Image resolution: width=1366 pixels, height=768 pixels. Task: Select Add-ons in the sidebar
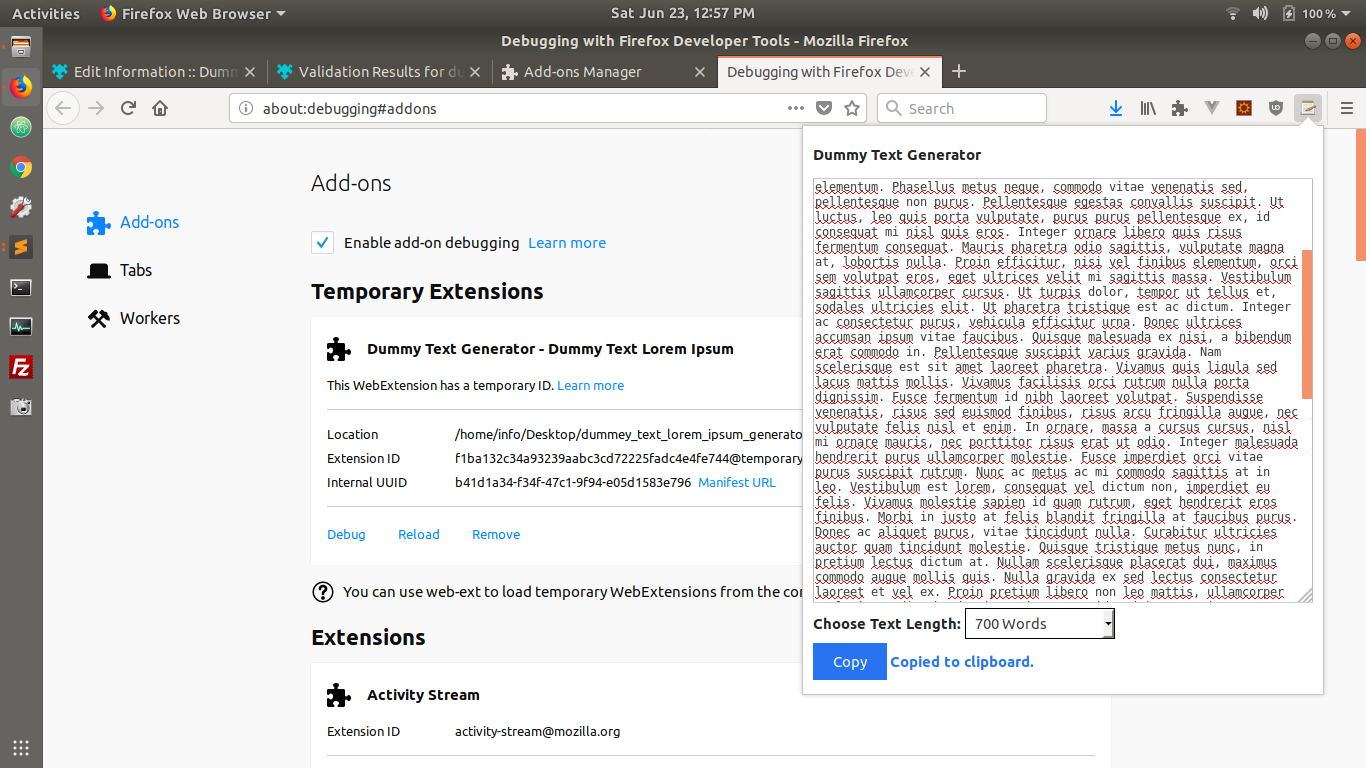coord(133,222)
